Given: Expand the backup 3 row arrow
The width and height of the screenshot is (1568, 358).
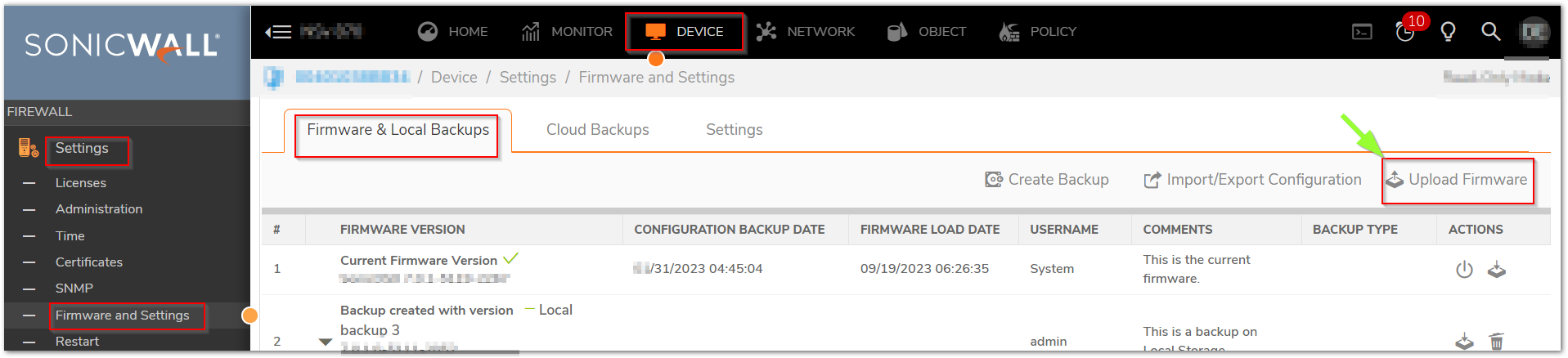Looking at the screenshot, I should click(325, 342).
